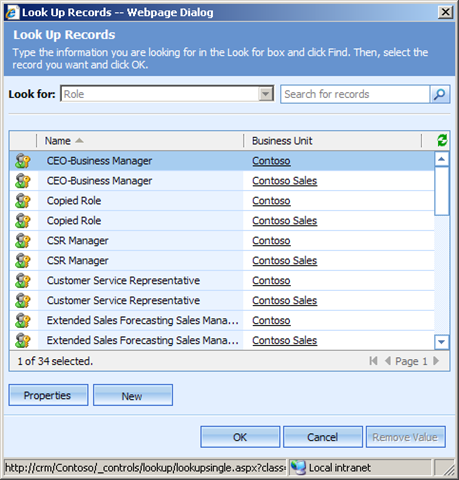
Task: Select Extended Sales Forecasting name in Contoso Sales row
Action: point(143,341)
